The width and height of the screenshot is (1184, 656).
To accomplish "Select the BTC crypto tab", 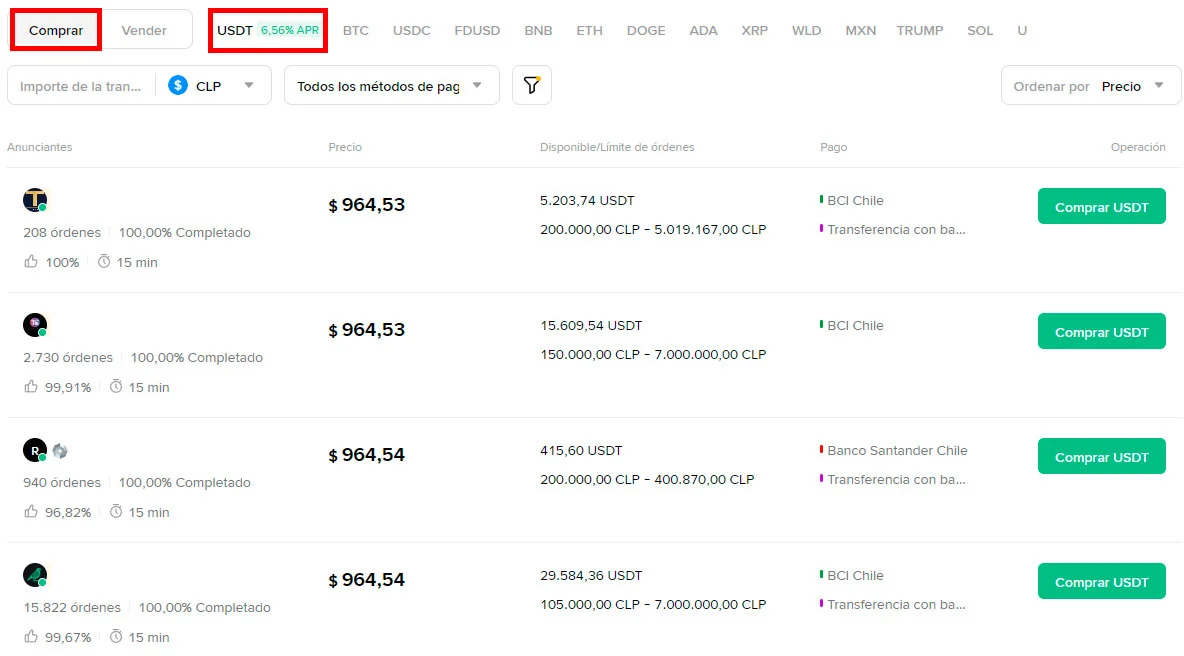I will [x=356, y=30].
